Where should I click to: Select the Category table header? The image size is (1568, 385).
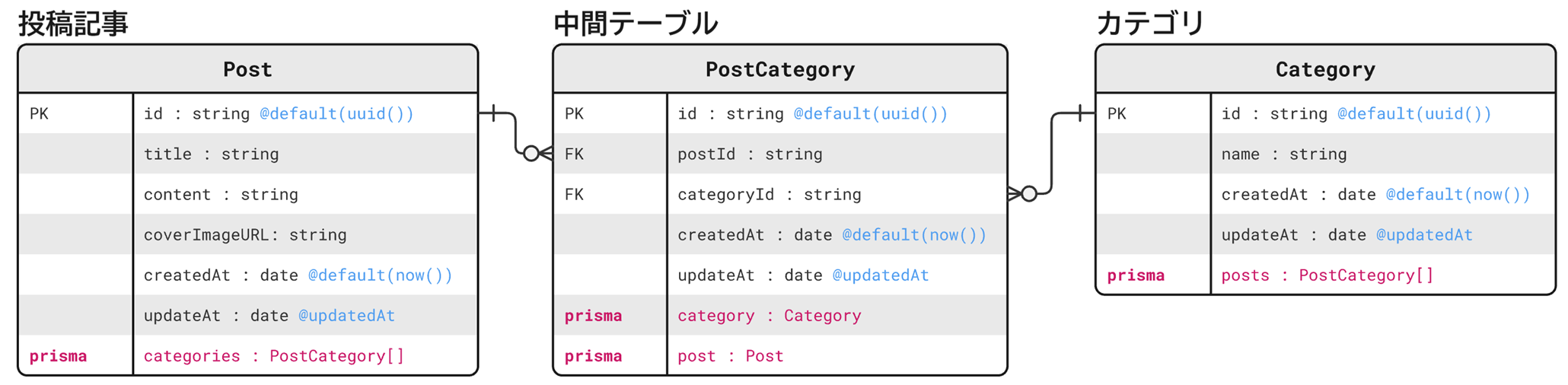[x=1324, y=69]
